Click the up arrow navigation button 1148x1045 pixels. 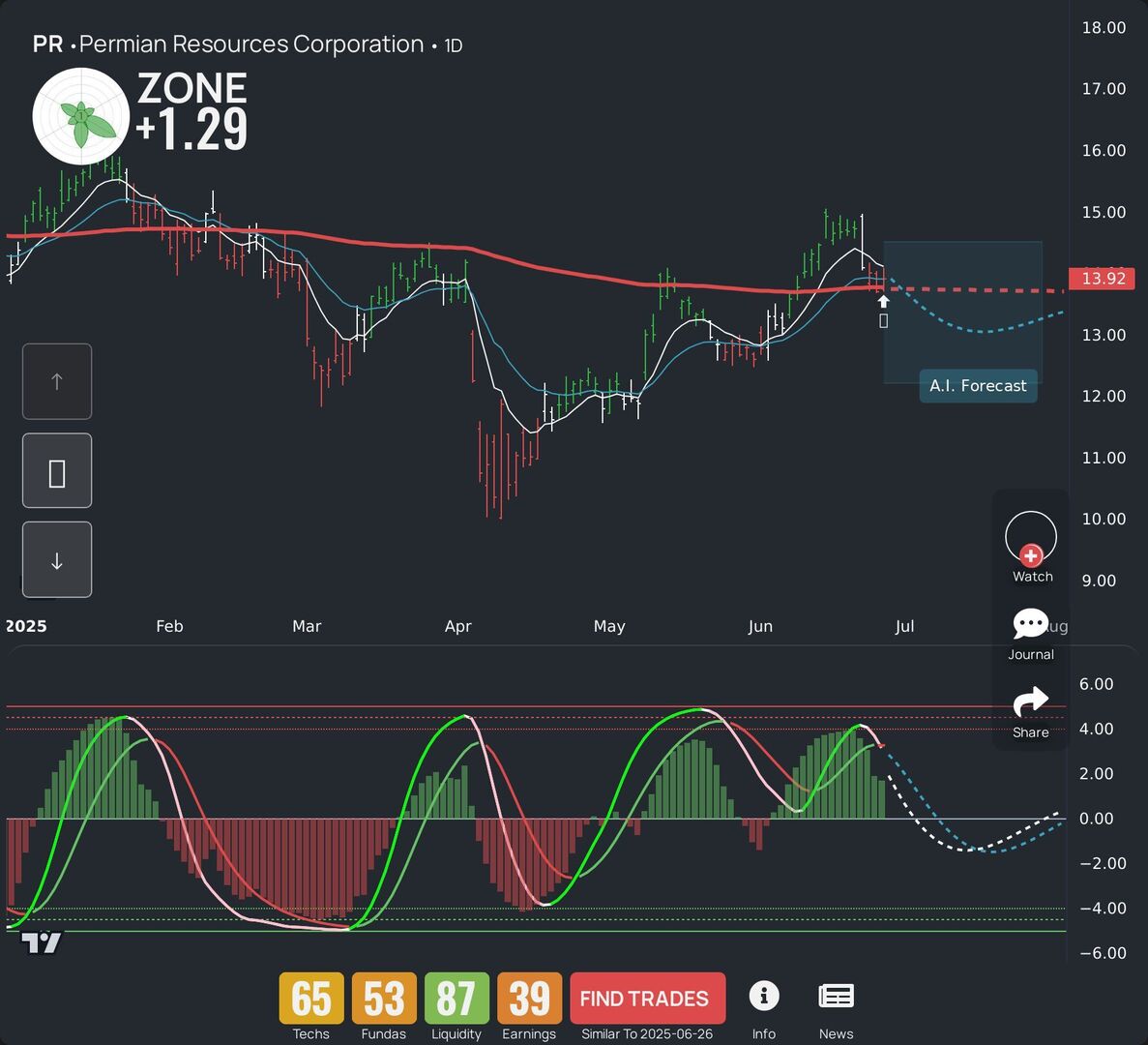[x=57, y=381]
